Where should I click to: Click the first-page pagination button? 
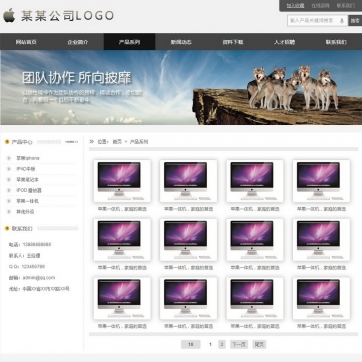(191, 344)
